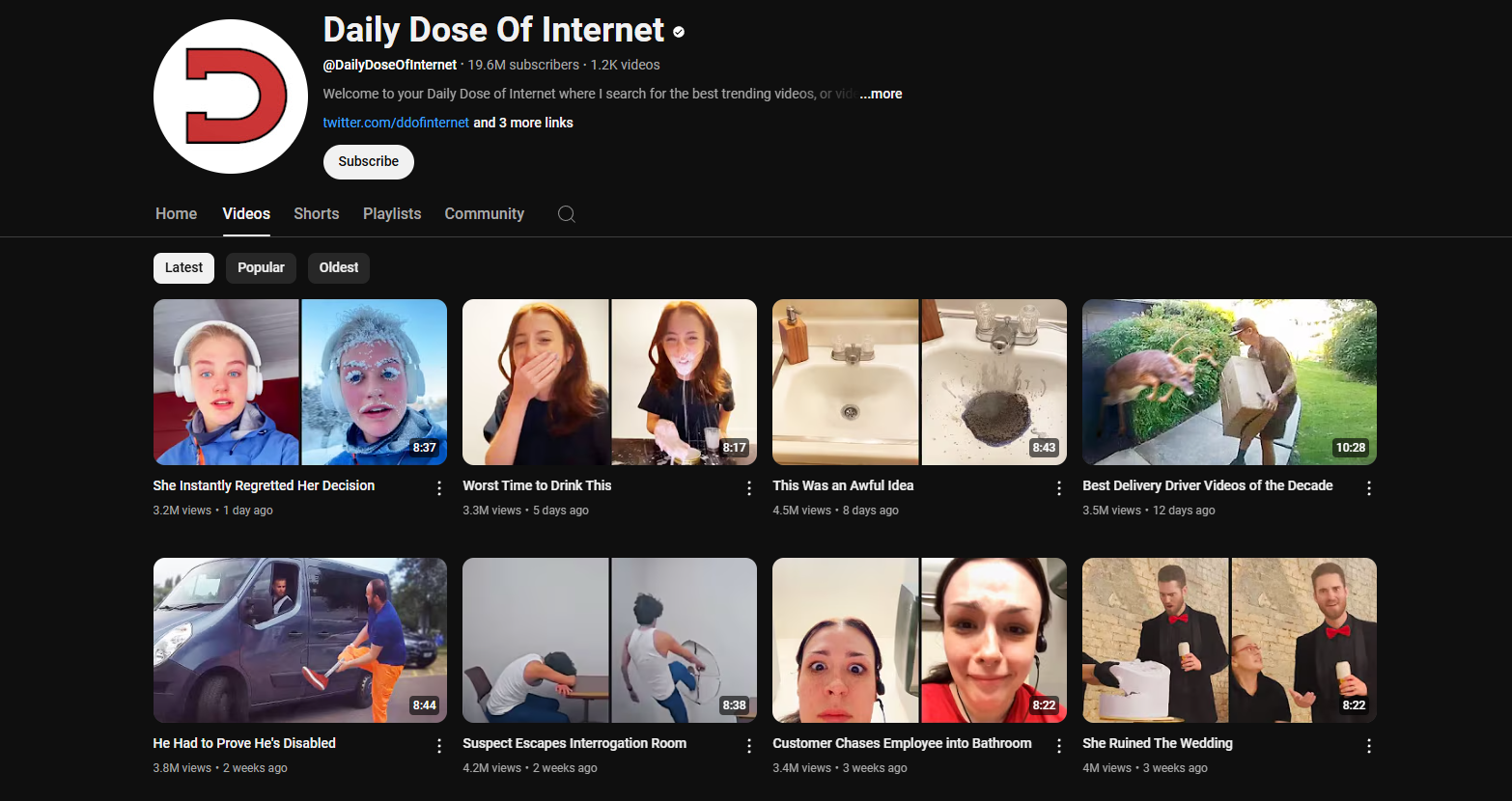Play the girl drinking thumbnail (8:17)
The width and height of the screenshot is (1512, 801).
click(609, 382)
